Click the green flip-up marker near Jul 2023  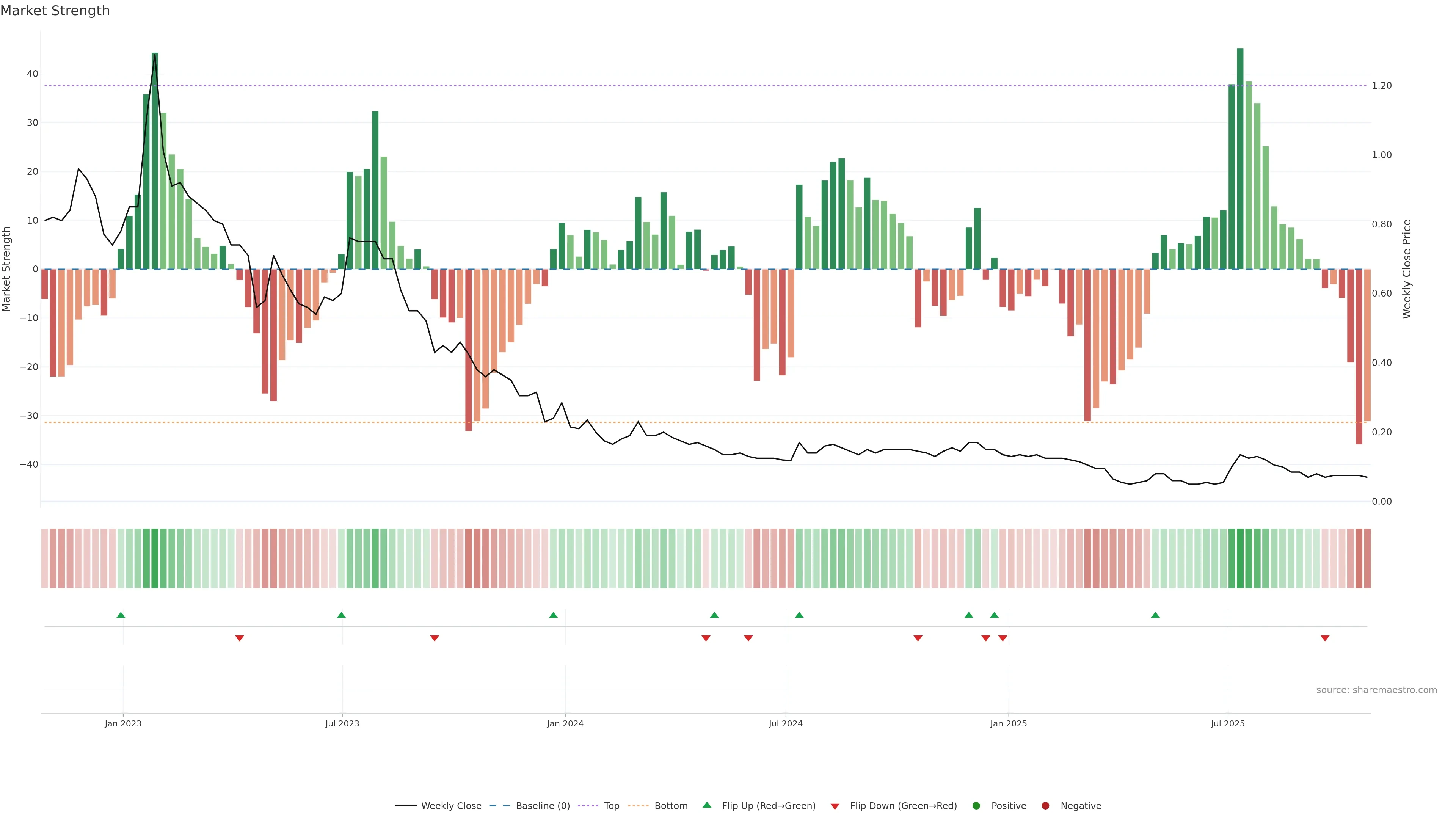coord(341,615)
